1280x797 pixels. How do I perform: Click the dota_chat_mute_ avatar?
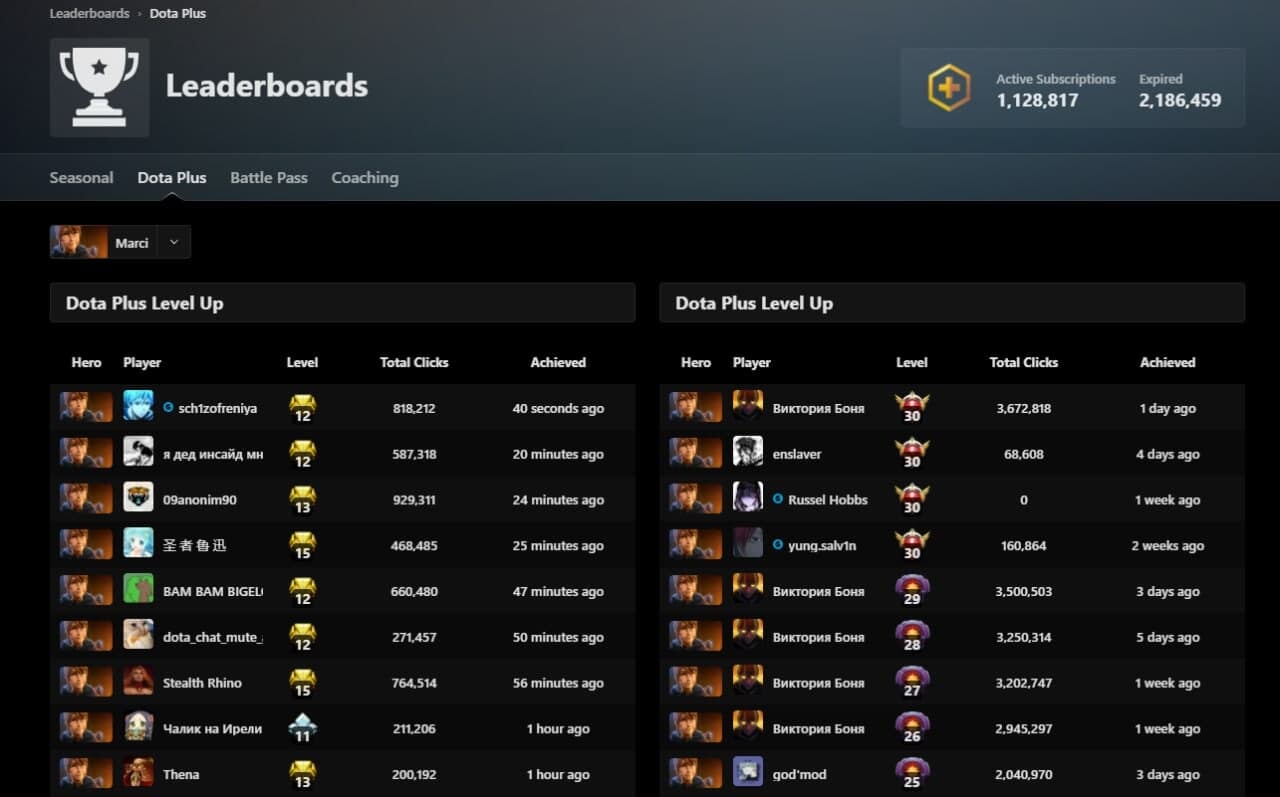(x=138, y=636)
